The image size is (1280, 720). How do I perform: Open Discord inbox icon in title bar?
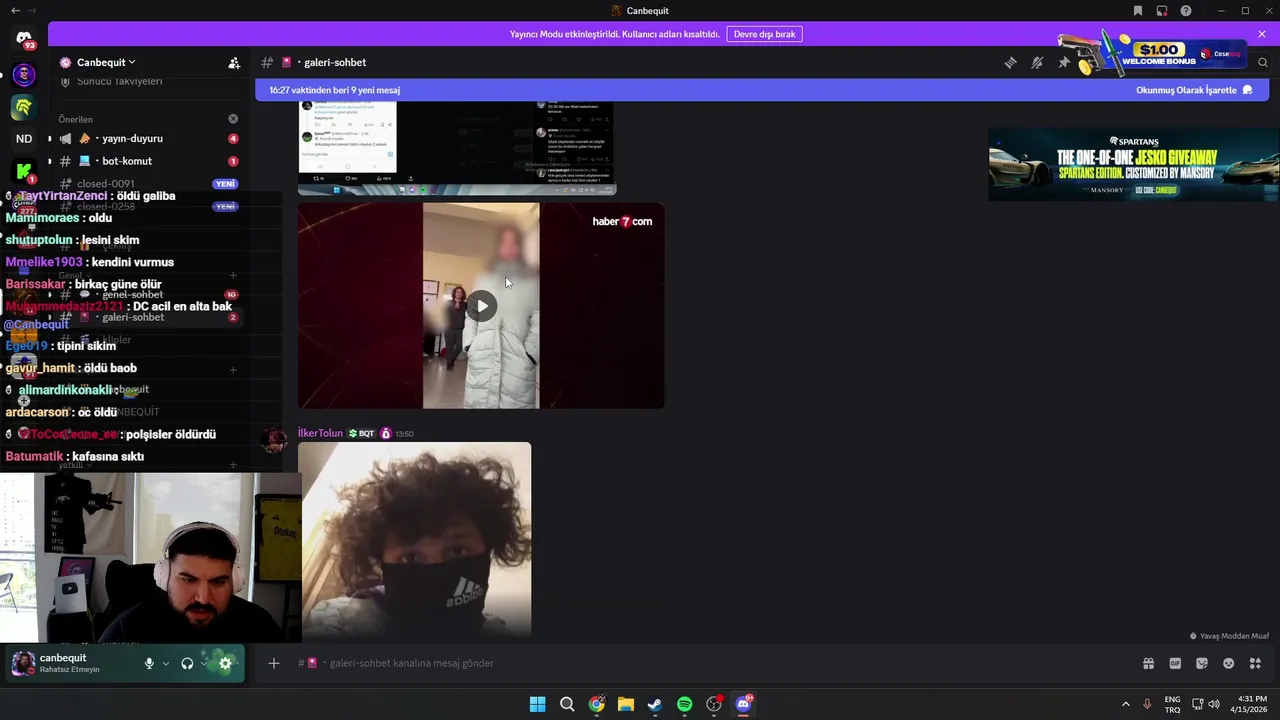coord(1162,10)
